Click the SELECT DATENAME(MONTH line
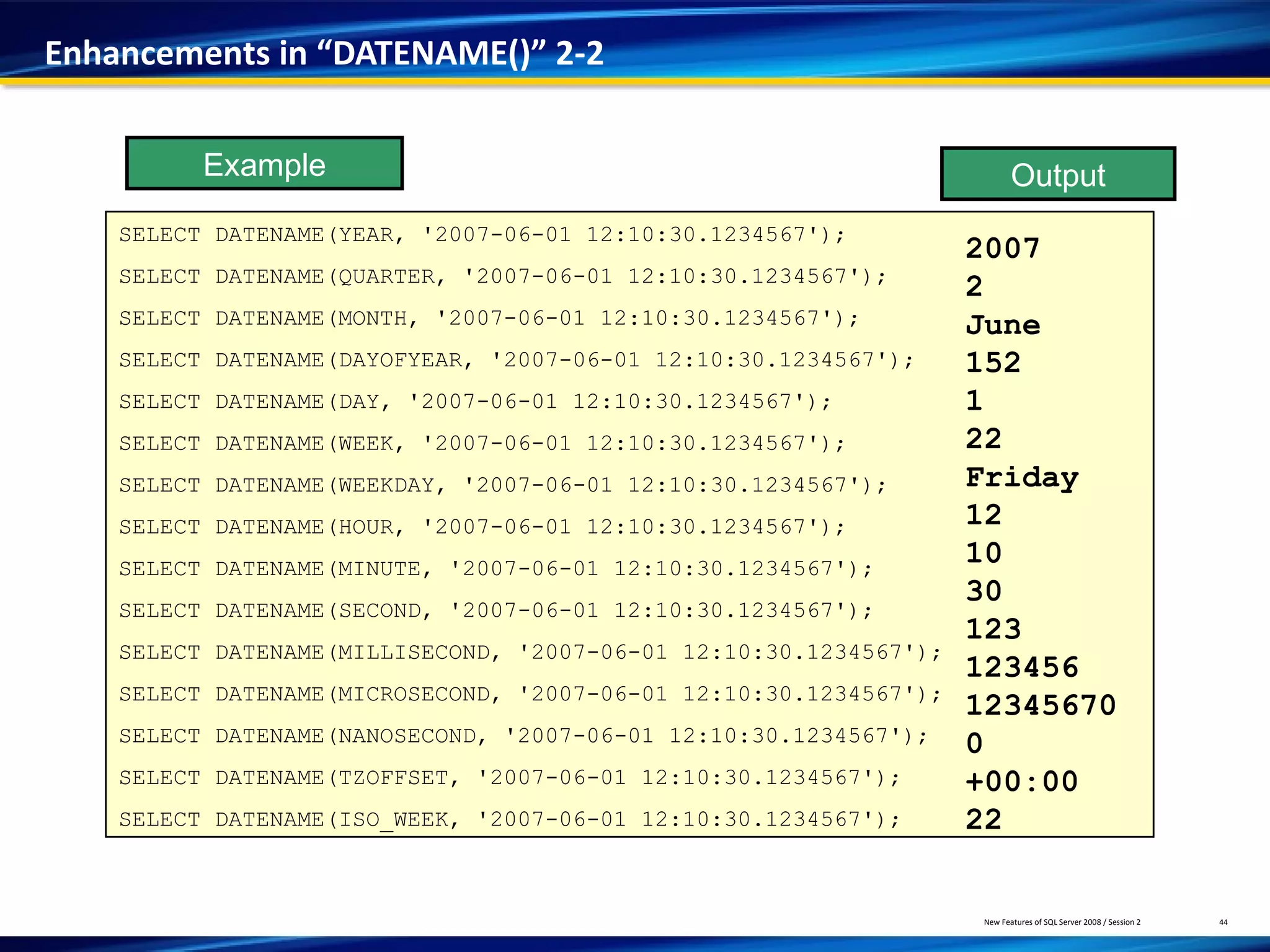 [x=489, y=319]
